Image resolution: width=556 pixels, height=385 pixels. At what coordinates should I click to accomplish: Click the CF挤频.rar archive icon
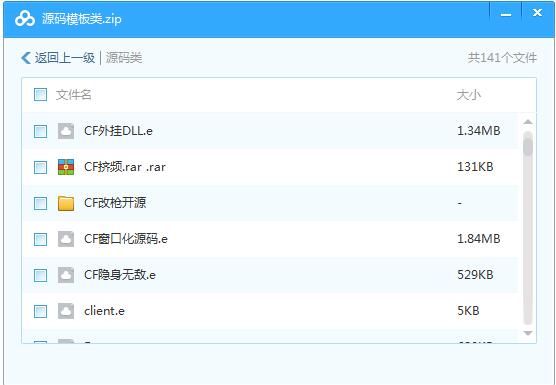pyautogui.click(x=66, y=167)
